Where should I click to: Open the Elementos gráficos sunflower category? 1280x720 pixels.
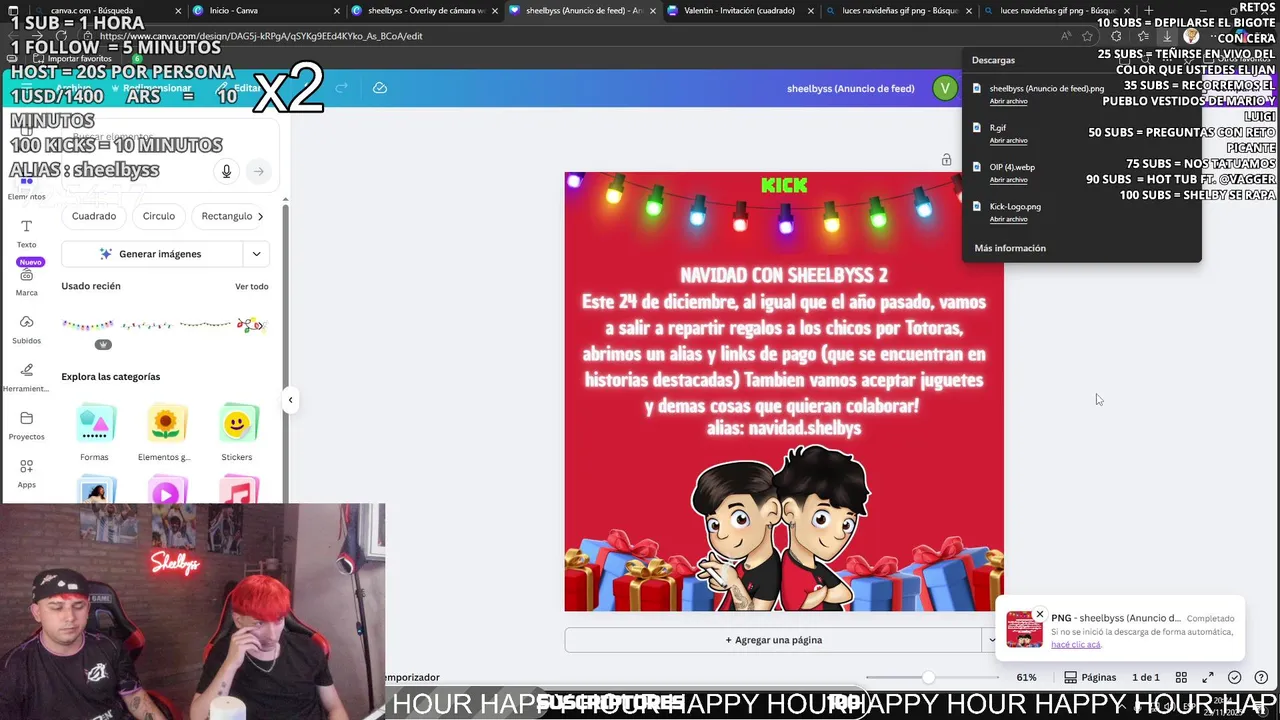click(x=166, y=433)
